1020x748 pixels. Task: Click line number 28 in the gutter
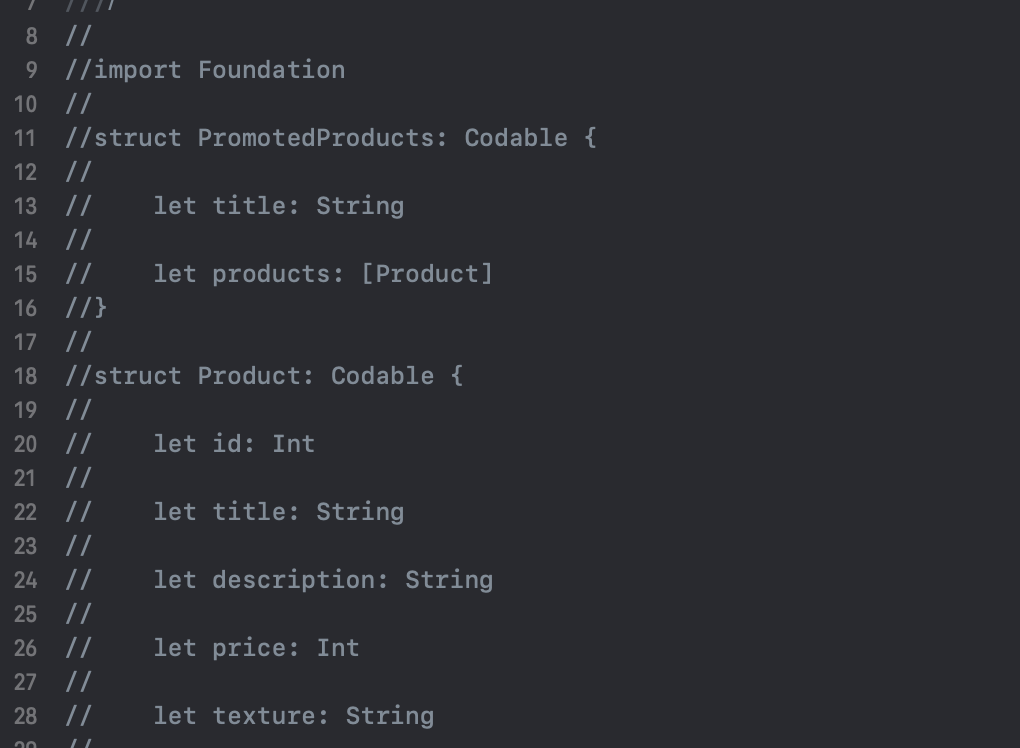coord(26,716)
